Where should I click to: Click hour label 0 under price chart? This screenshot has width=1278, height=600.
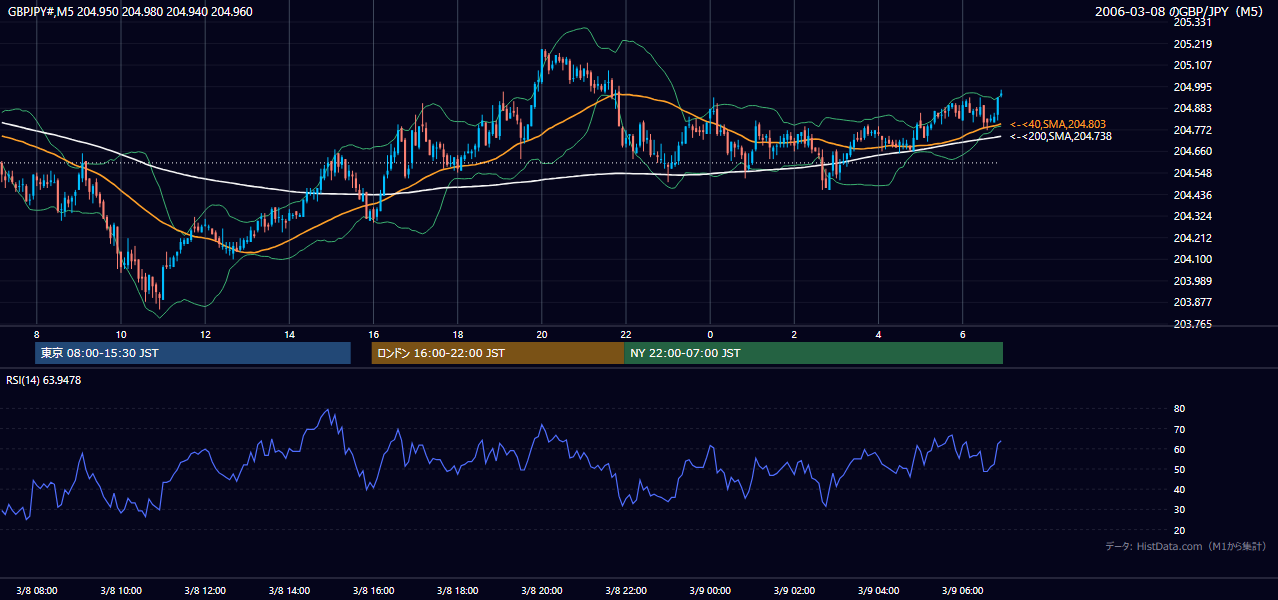pyautogui.click(x=710, y=334)
